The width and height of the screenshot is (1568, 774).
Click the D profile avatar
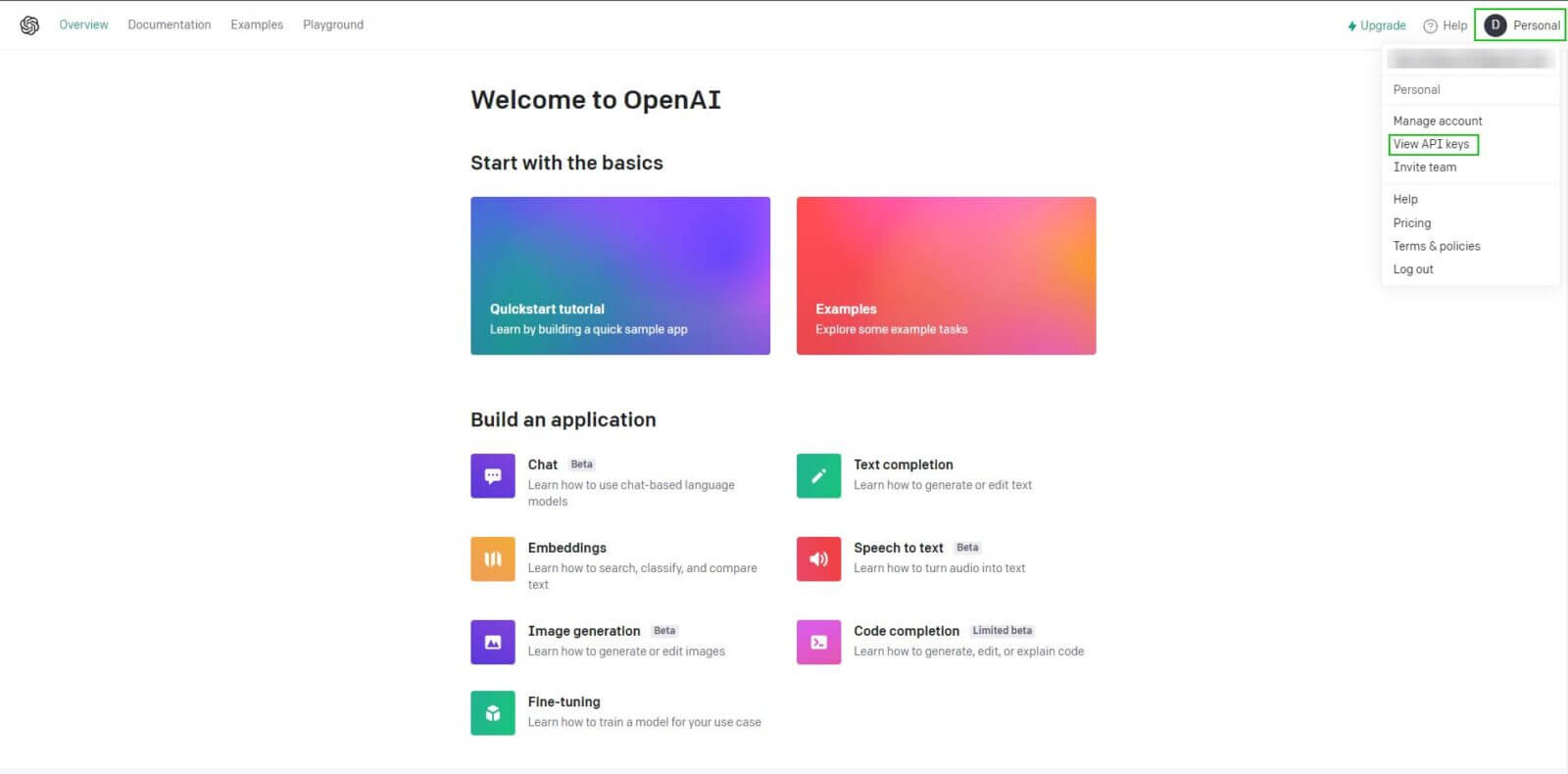tap(1495, 25)
